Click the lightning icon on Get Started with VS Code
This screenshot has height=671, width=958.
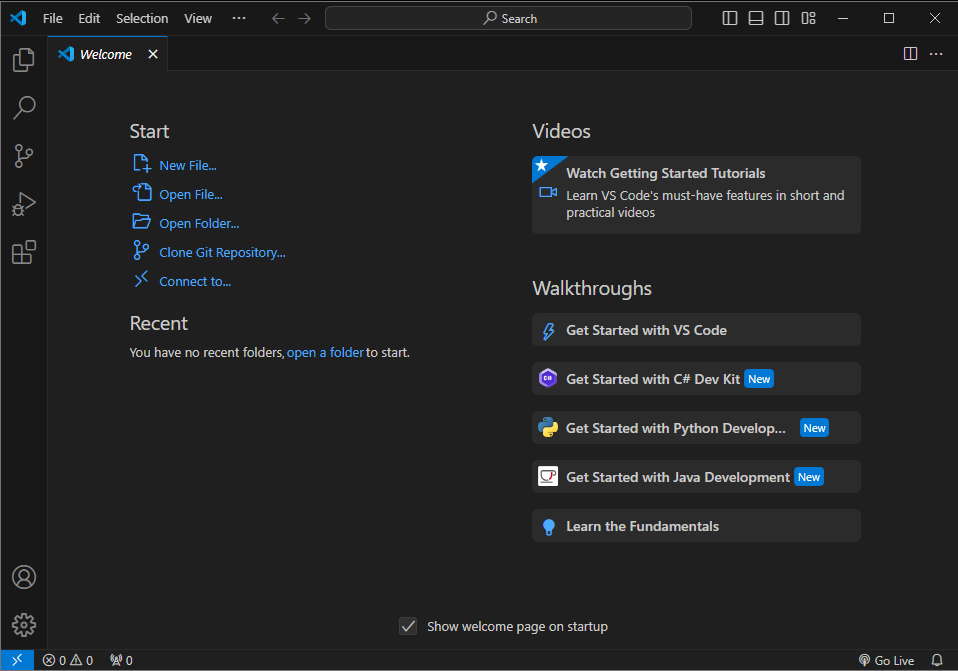click(x=549, y=331)
